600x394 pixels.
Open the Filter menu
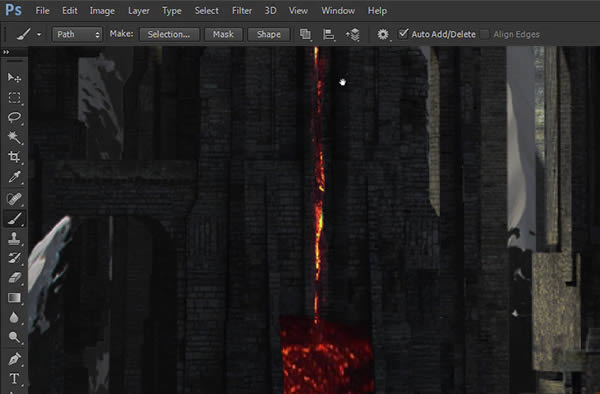(x=242, y=11)
